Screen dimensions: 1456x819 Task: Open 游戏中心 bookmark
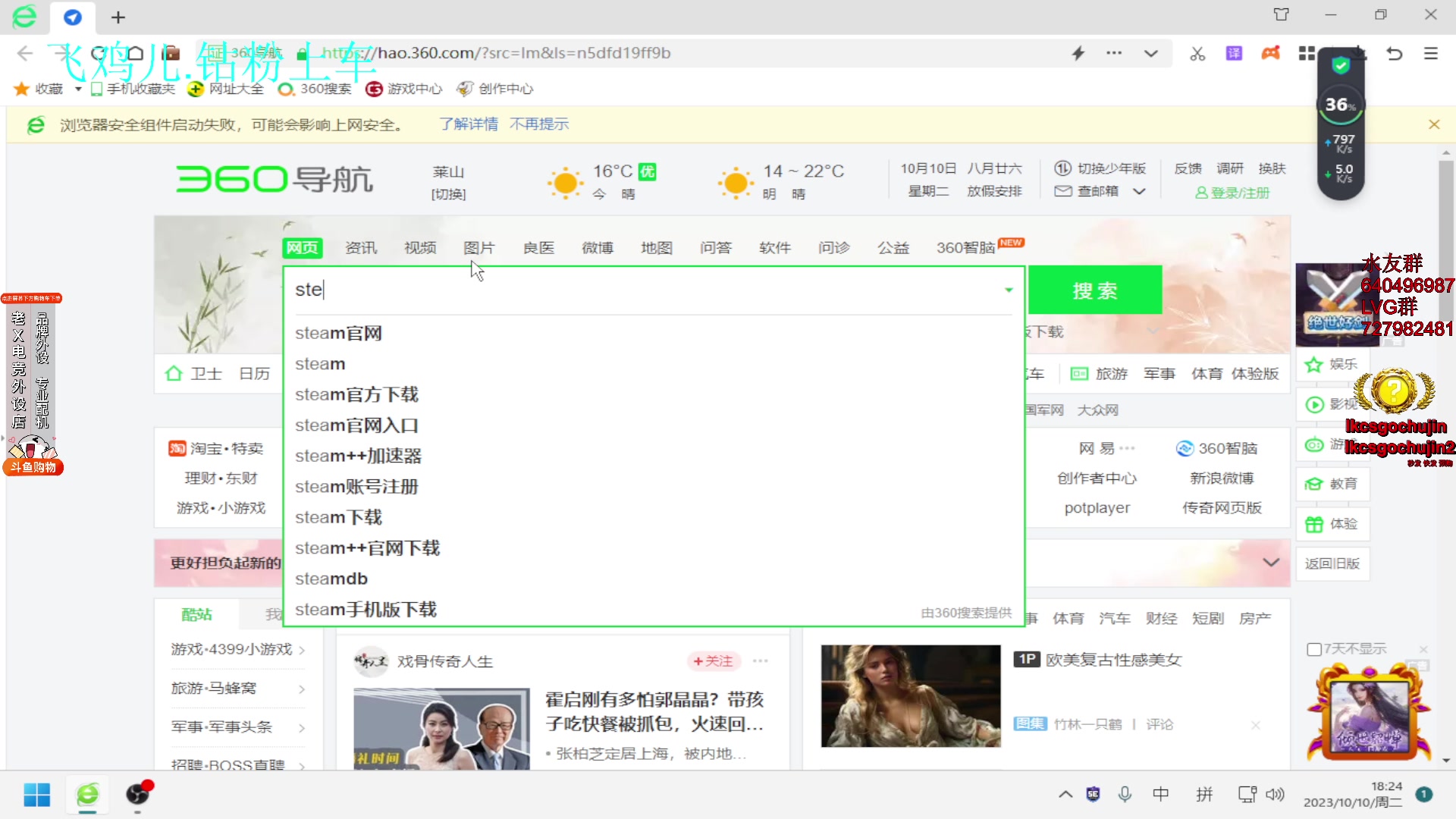click(404, 89)
